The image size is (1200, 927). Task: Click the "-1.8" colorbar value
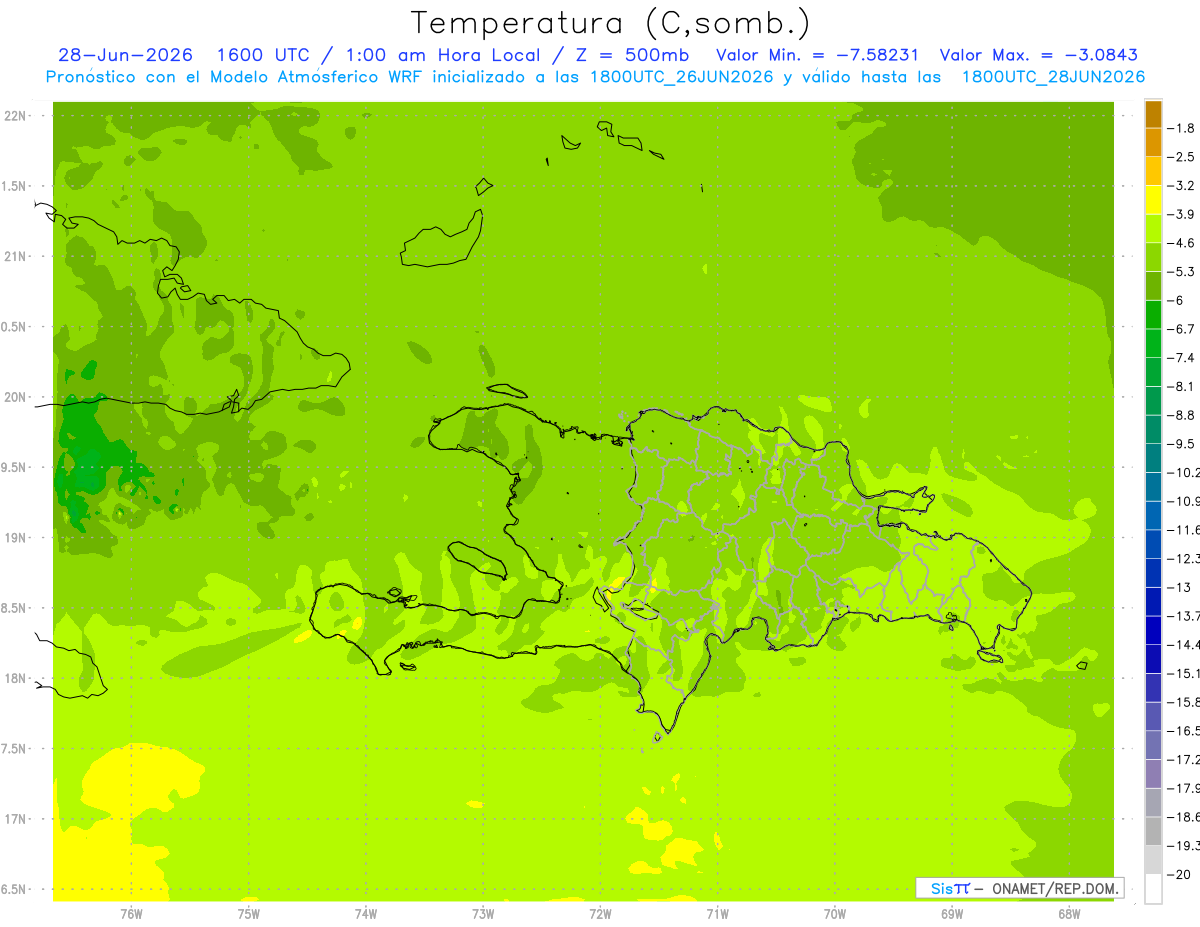point(1182,128)
